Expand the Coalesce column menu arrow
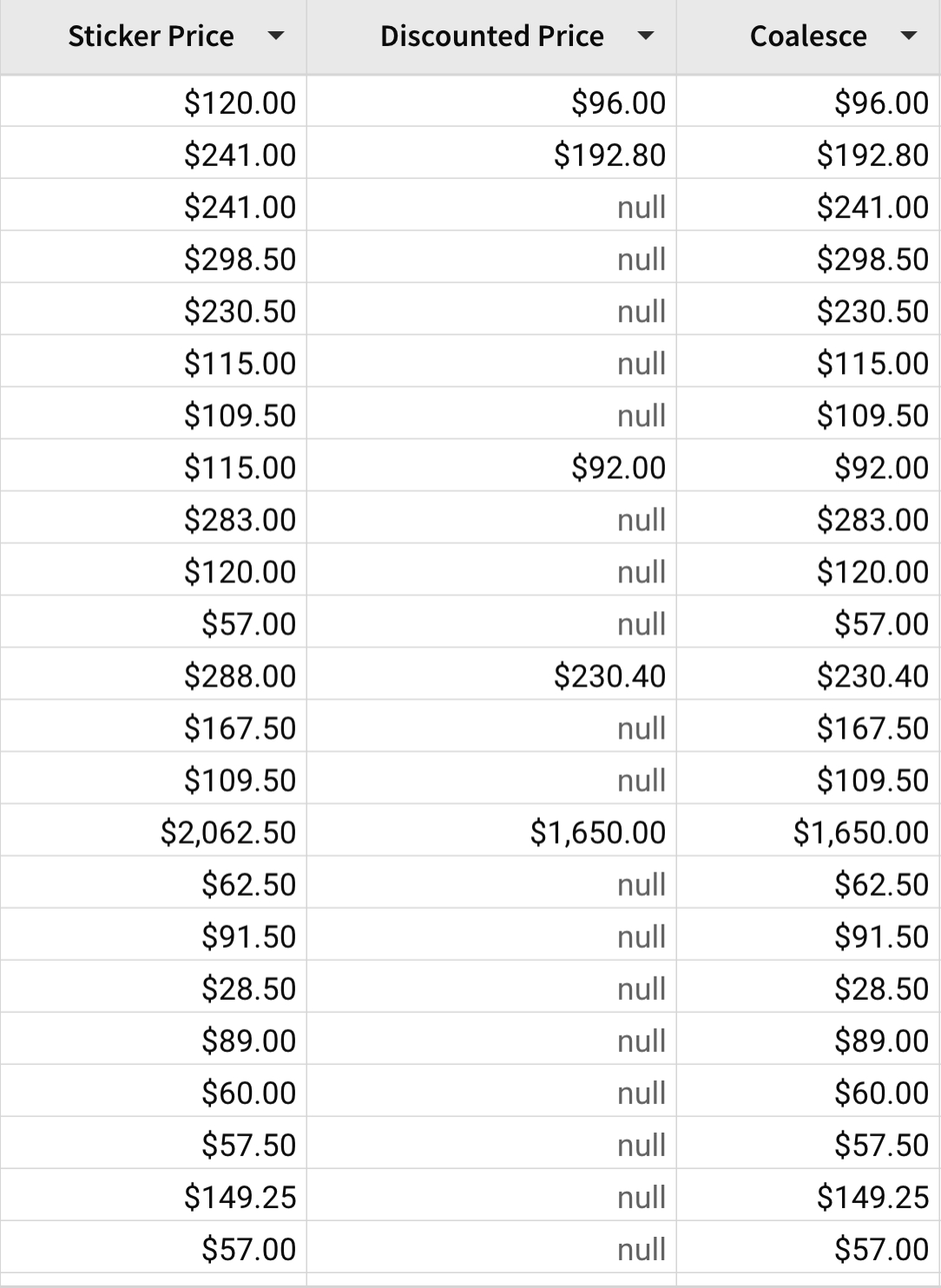This screenshot has height=1288, width=941. [908, 36]
